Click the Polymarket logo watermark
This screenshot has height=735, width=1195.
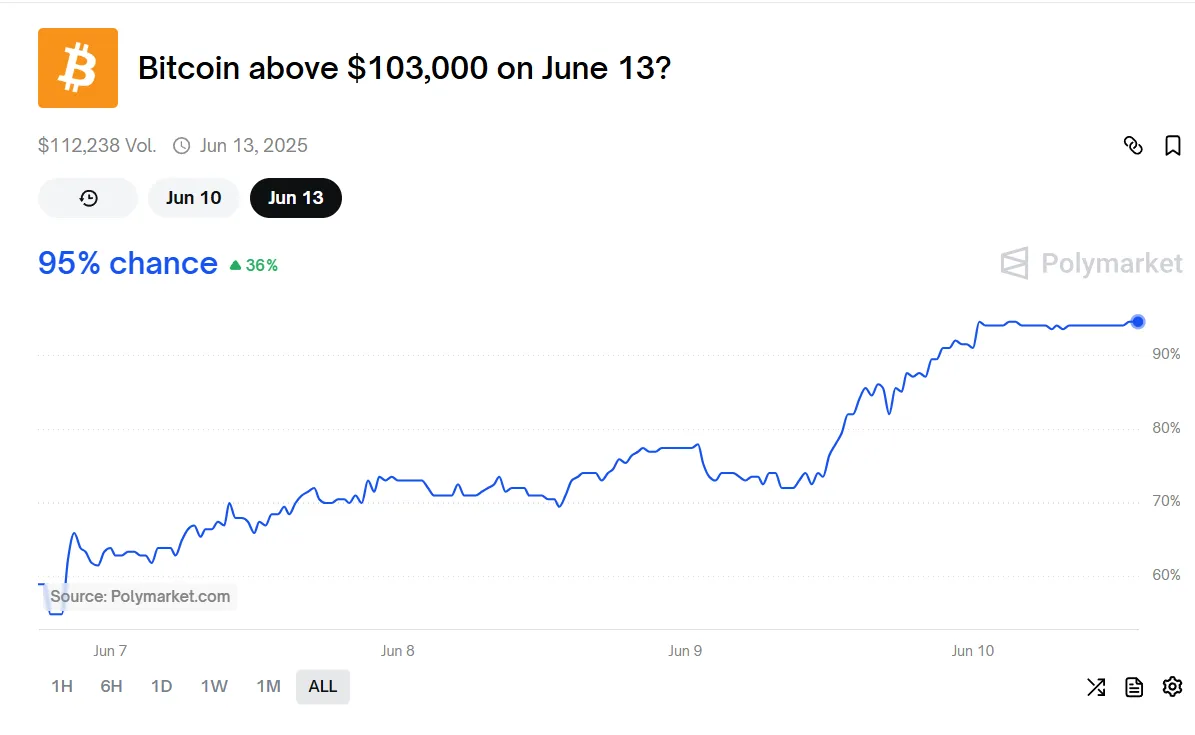1091,263
